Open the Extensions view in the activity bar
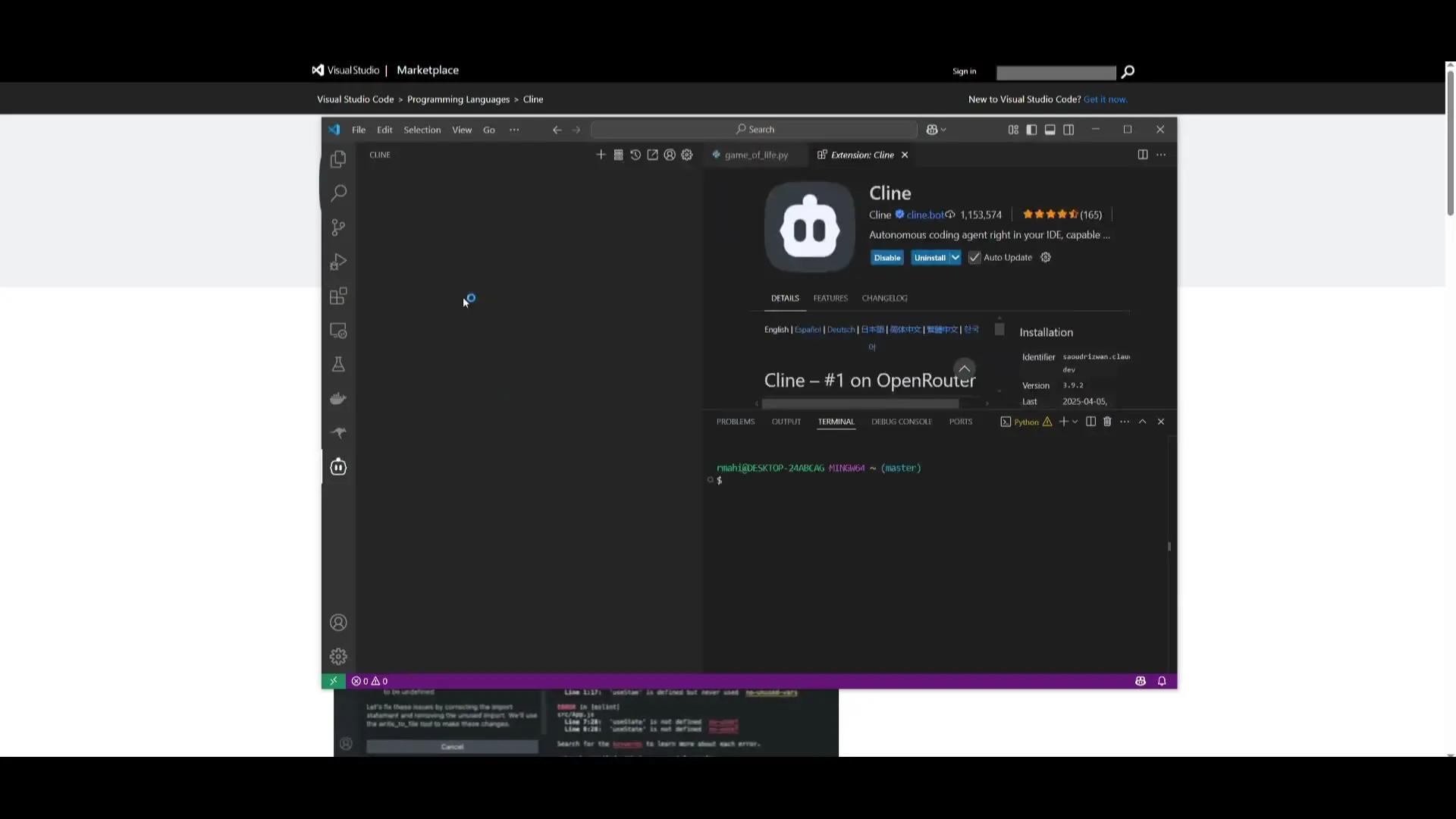This screenshot has width=1456, height=819. 338,296
